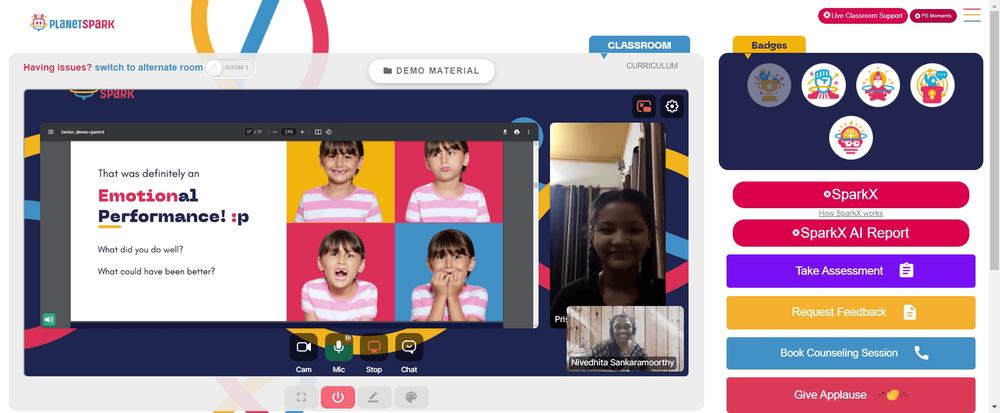Click the red power leave button
The height and width of the screenshot is (413, 1000).
[x=338, y=397]
